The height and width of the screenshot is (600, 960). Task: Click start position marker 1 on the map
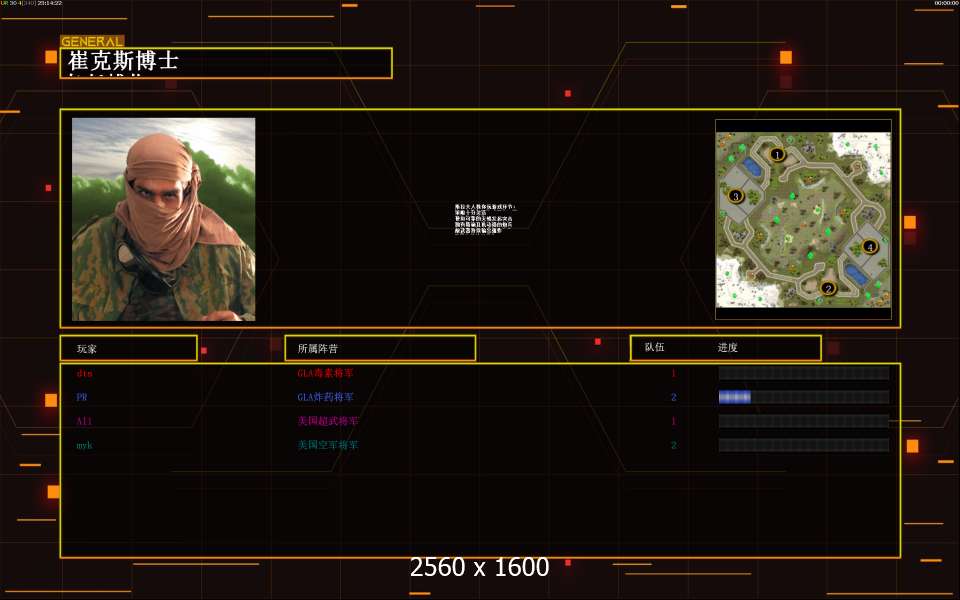coord(777,154)
